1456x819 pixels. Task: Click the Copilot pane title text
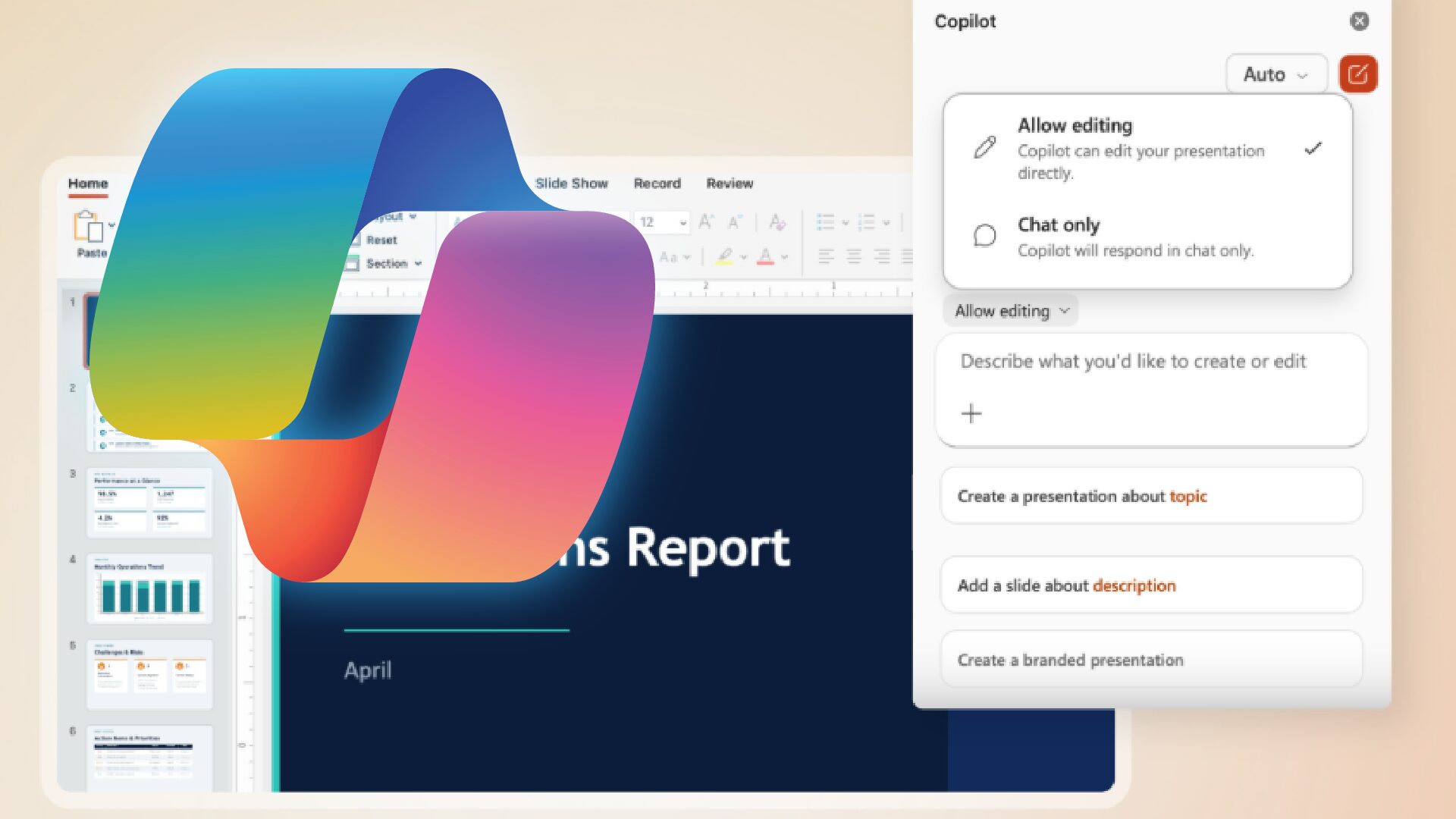pos(965,21)
